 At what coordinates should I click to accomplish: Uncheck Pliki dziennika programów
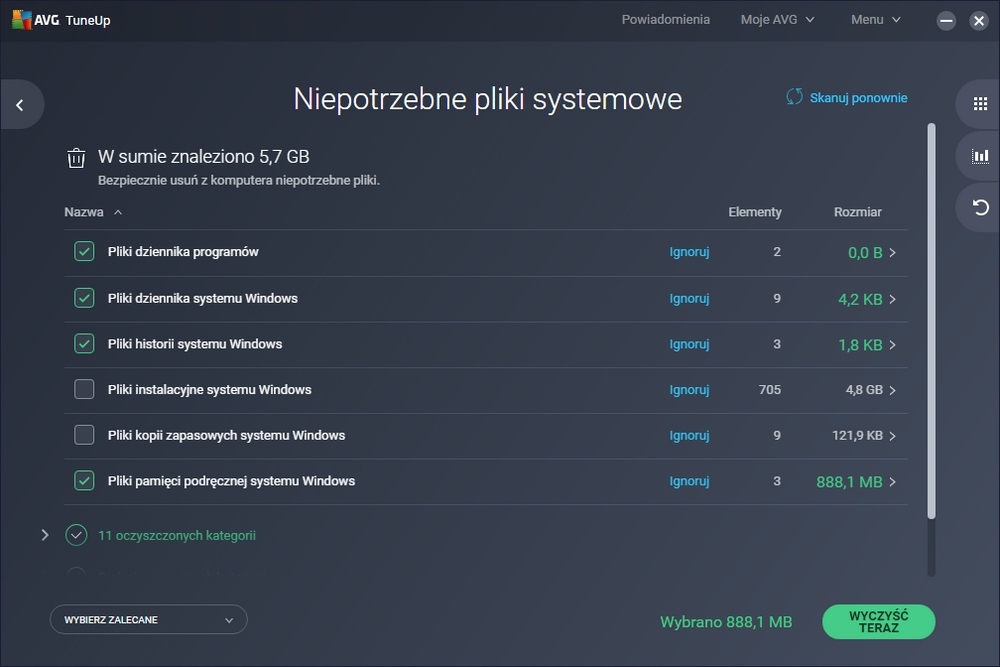[x=84, y=251]
